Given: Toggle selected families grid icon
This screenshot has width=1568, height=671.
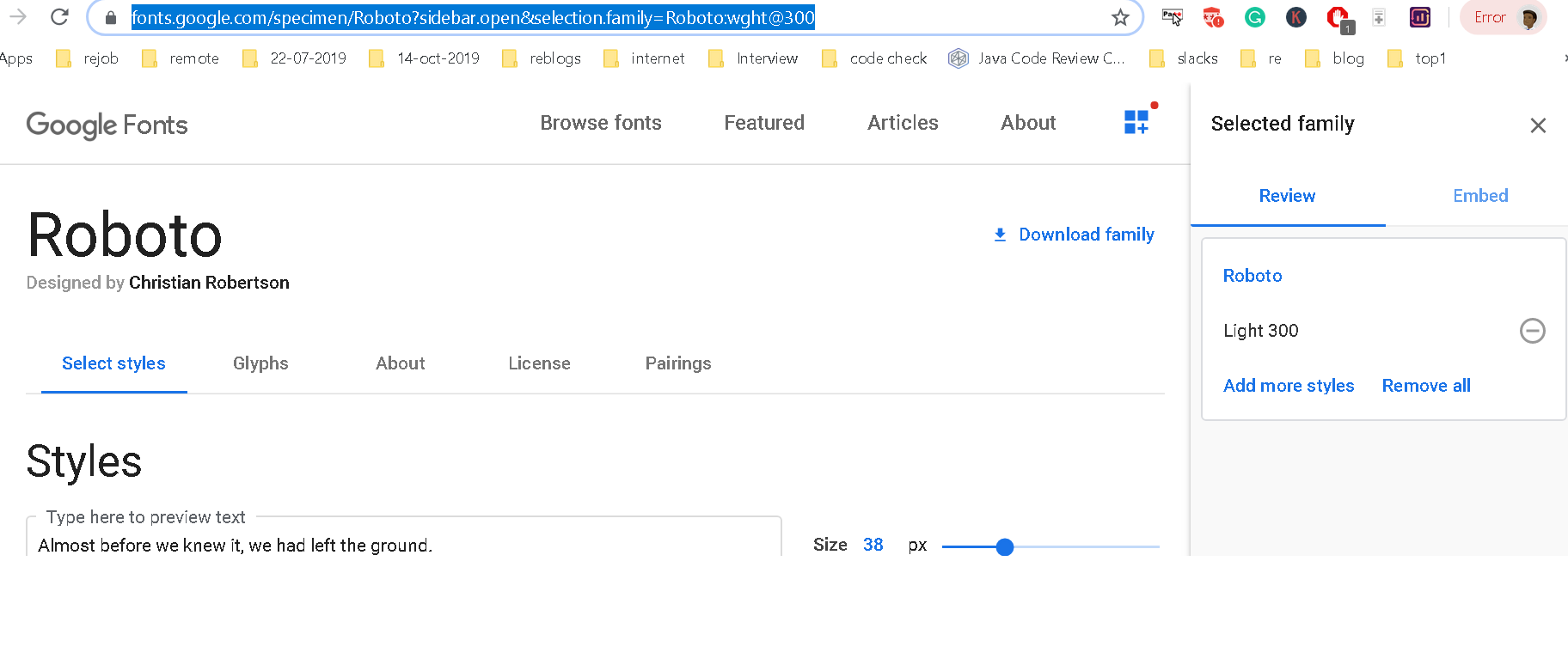Looking at the screenshot, I should (x=1136, y=122).
